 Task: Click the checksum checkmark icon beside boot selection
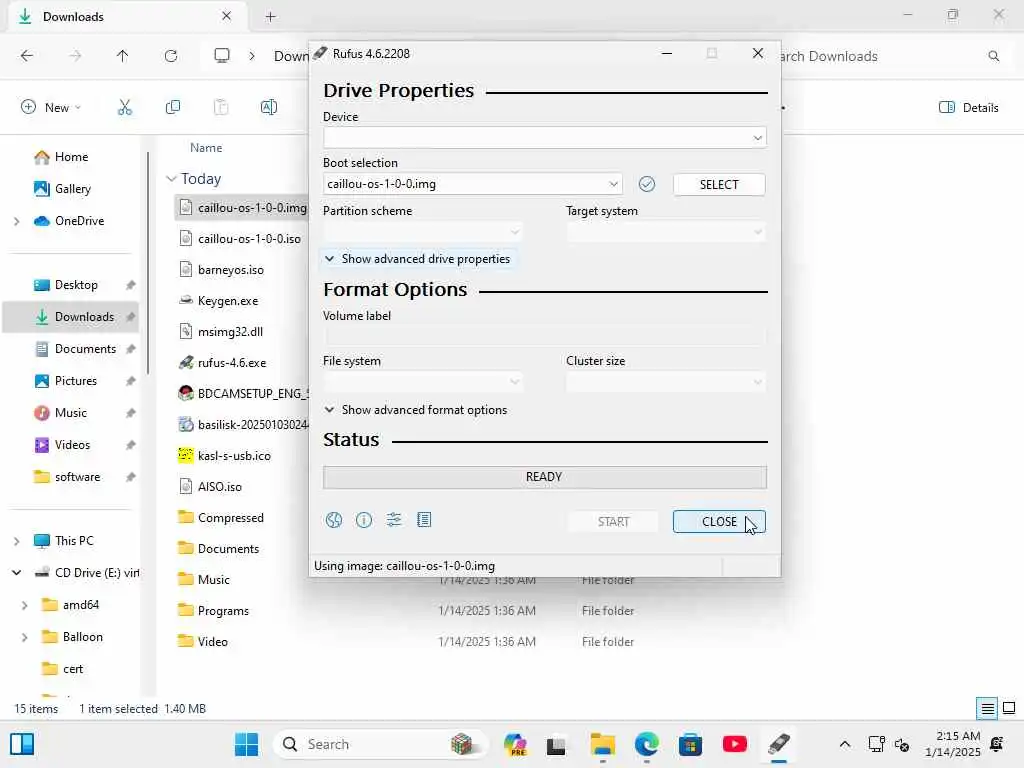click(x=647, y=184)
